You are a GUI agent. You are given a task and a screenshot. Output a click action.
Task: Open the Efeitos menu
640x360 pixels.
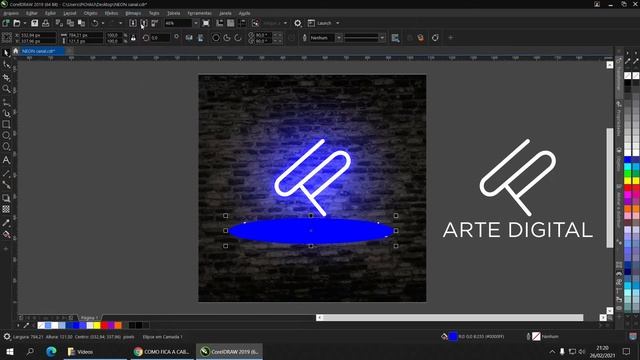(x=111, y=13)
